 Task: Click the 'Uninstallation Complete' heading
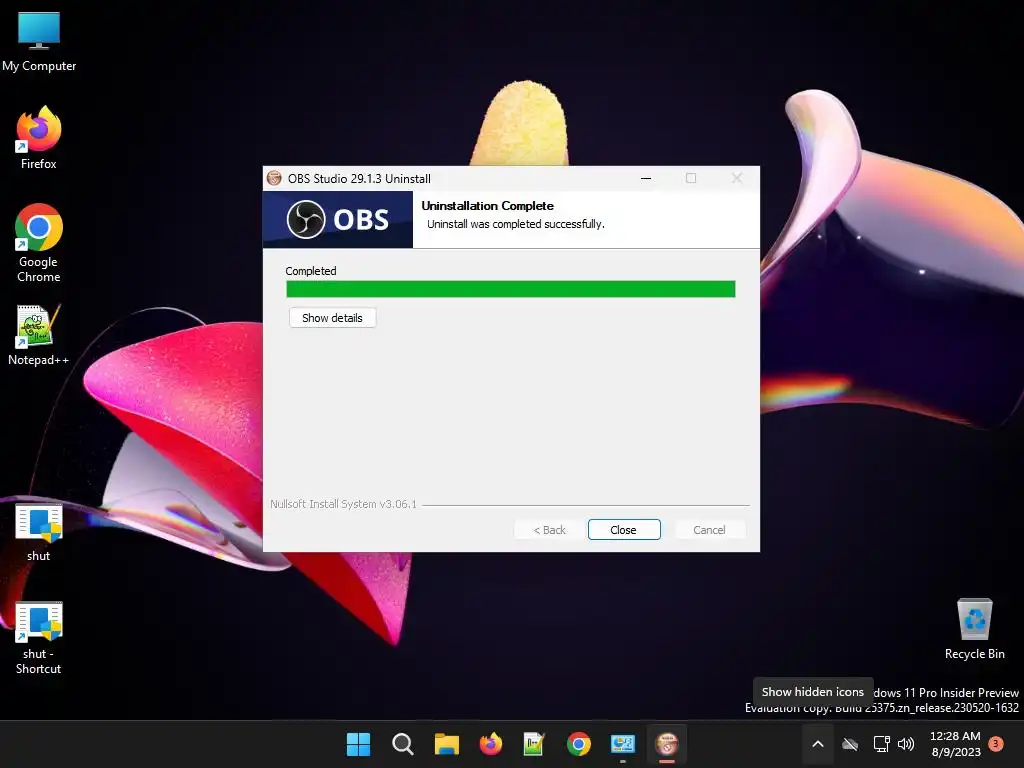pos(487,206)
